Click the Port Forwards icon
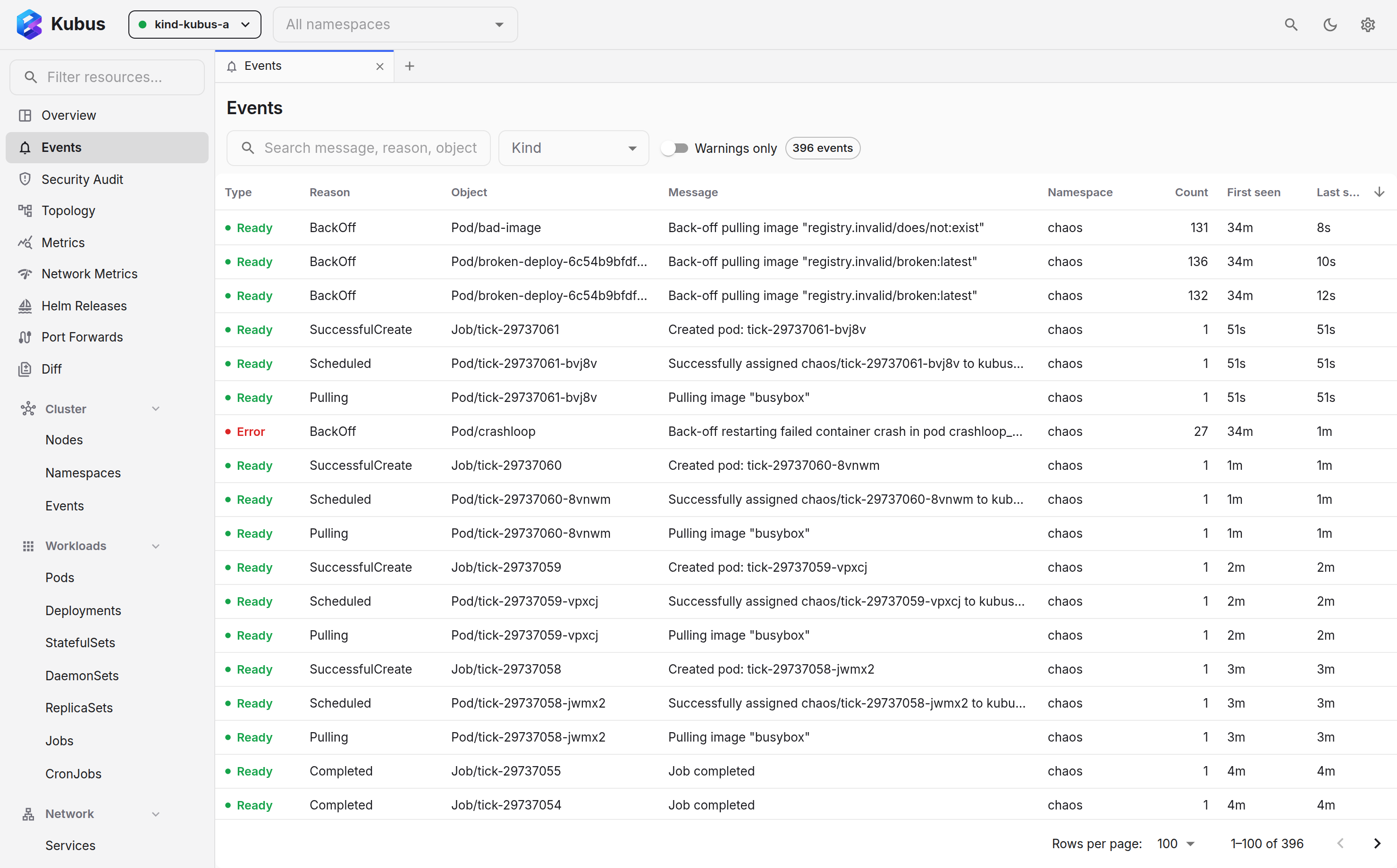The image size is (1397, 868). (25, 337)
